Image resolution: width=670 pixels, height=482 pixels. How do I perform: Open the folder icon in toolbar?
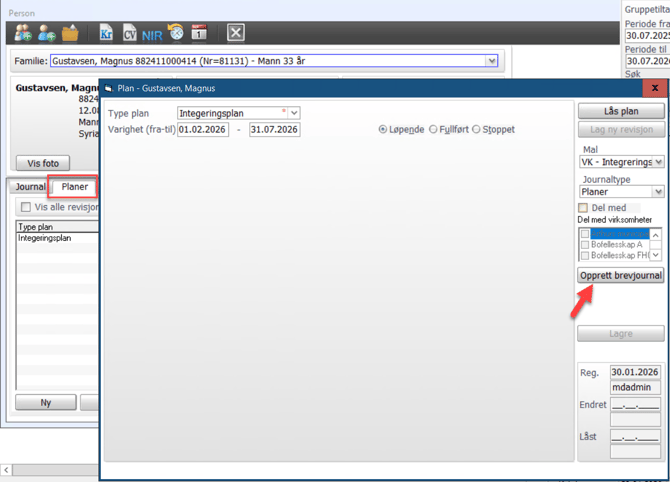pos(70,34)
